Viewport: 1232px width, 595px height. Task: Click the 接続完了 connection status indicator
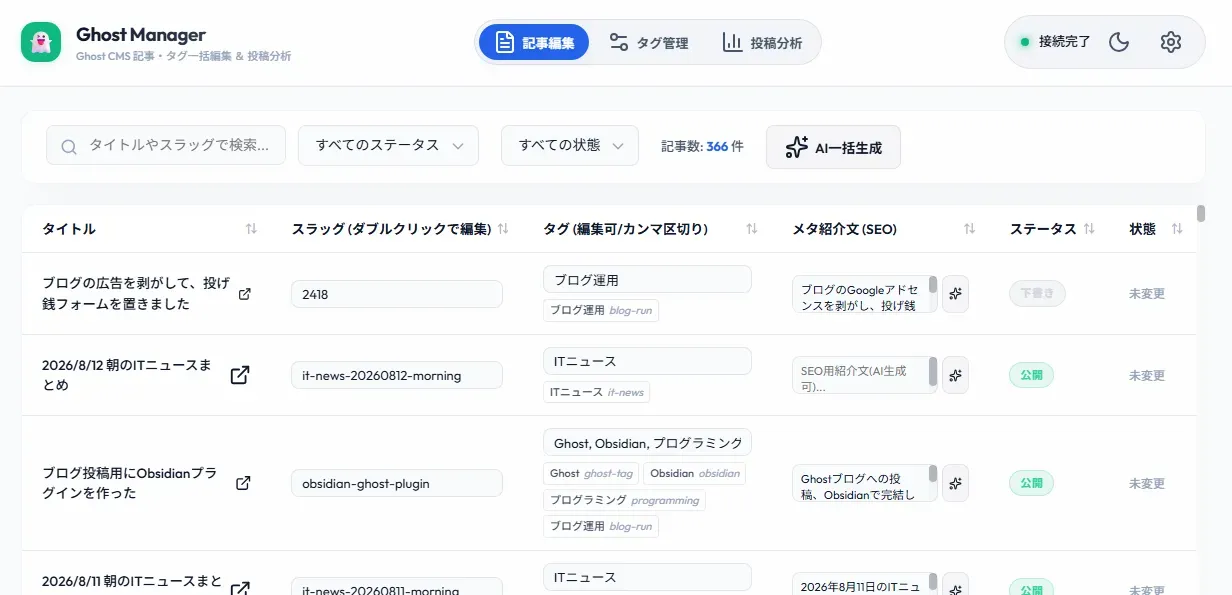click(x=1055, y=42)
